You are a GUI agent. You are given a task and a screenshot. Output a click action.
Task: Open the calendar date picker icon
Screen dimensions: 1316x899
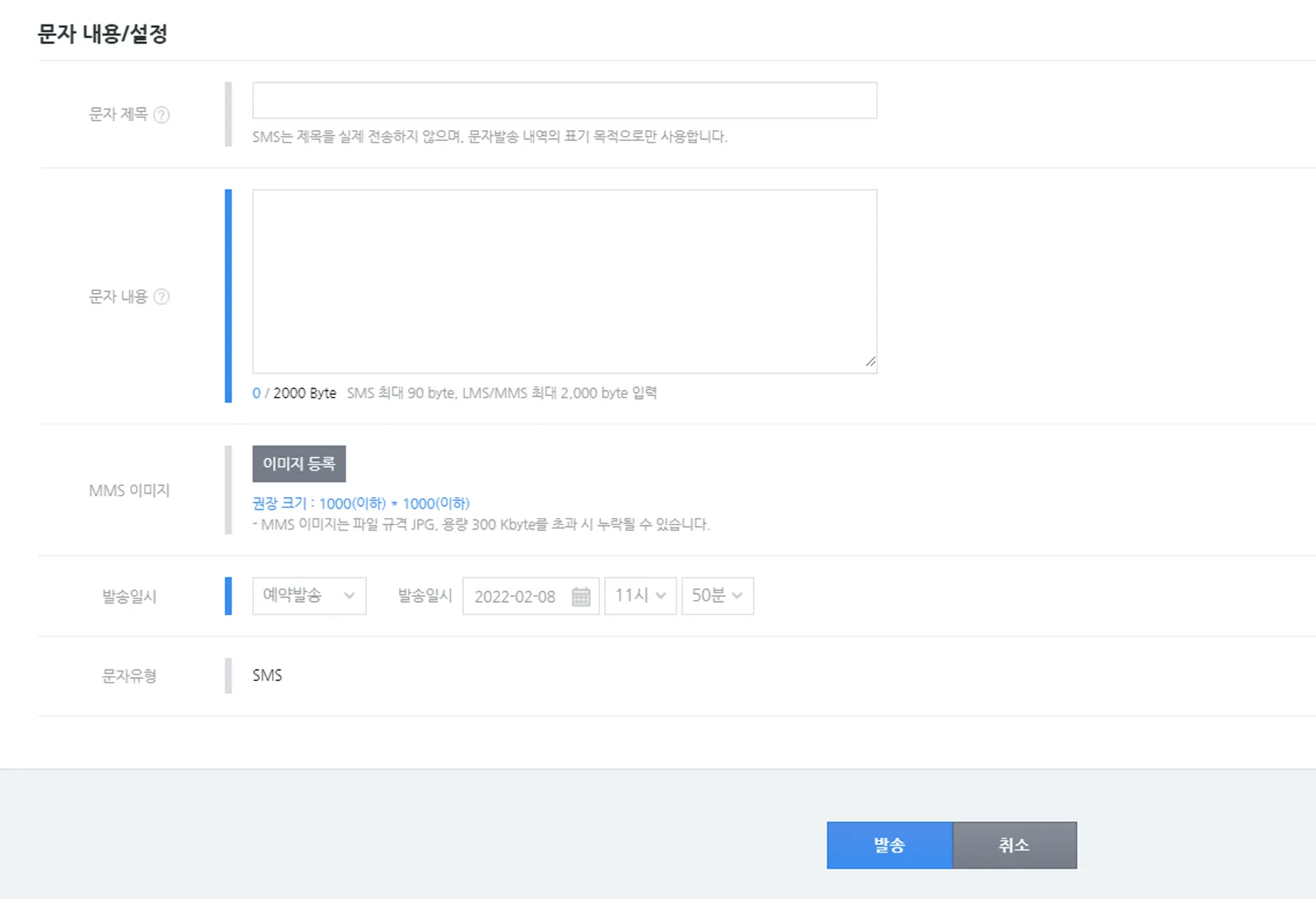click(581, 596)
